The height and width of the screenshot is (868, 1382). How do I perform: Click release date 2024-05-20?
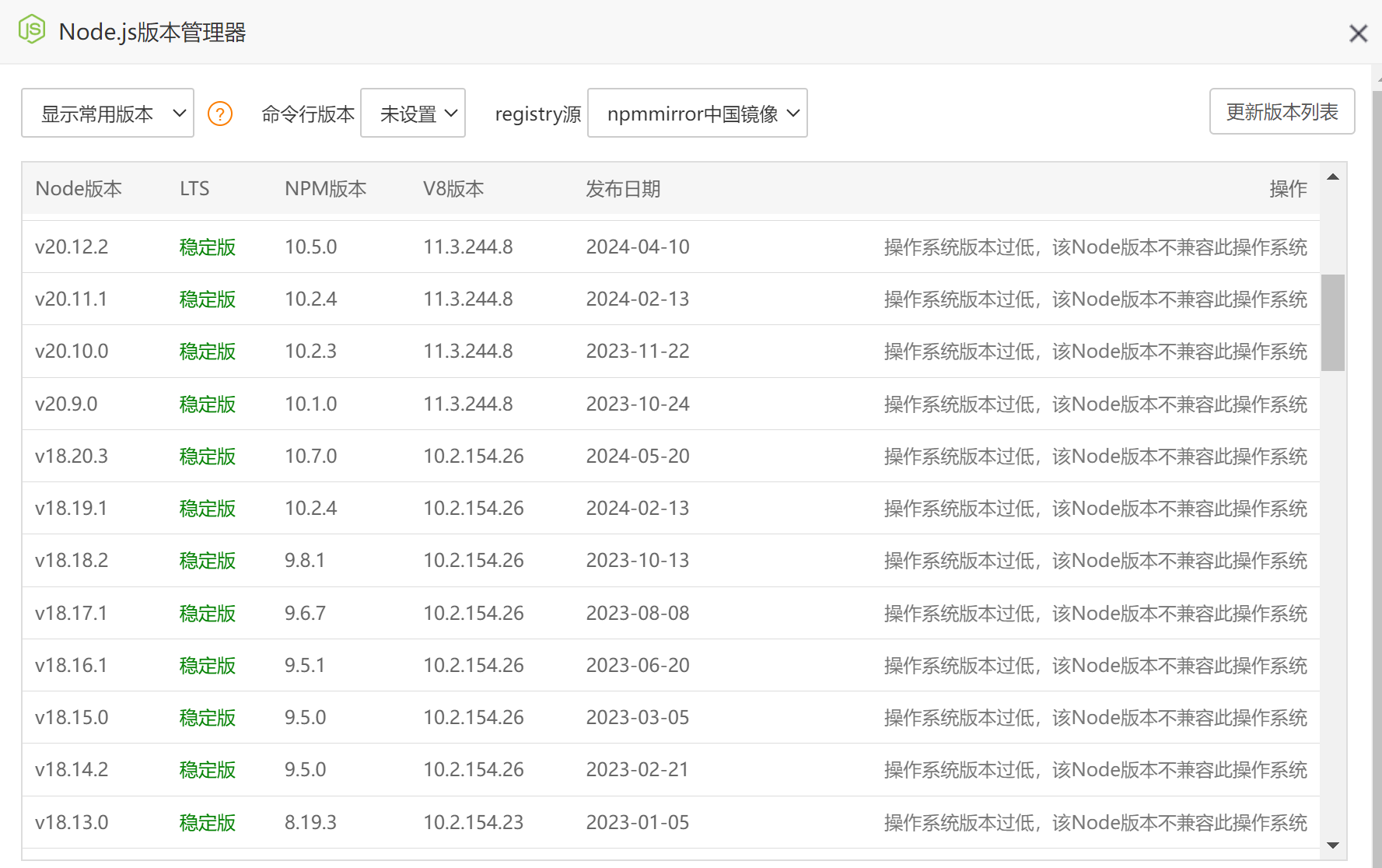[638, 457]
